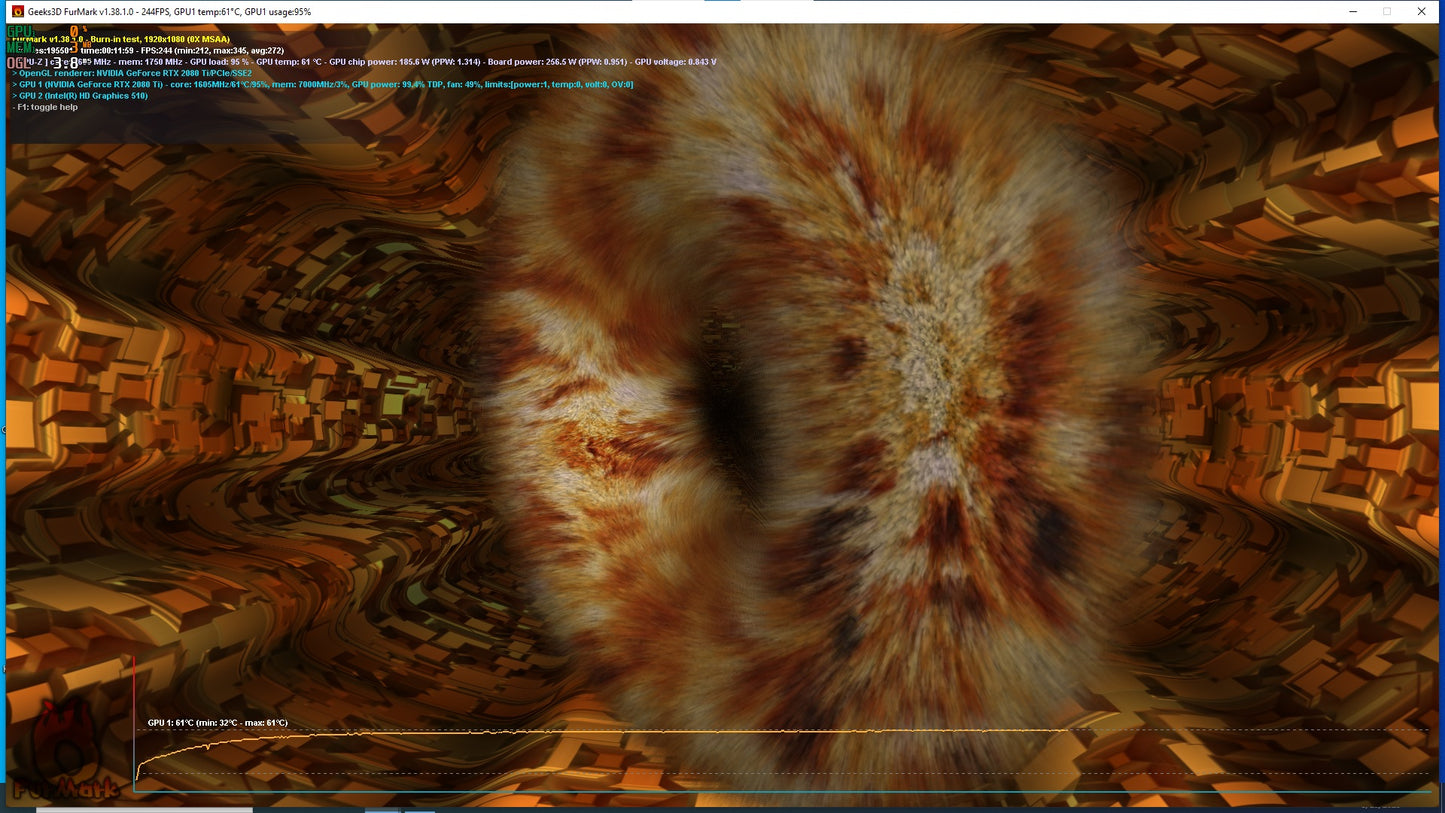Click the orange temperature curve in graph
The height and width of the screenshot is (813, 1445).
tap(600, 732)
